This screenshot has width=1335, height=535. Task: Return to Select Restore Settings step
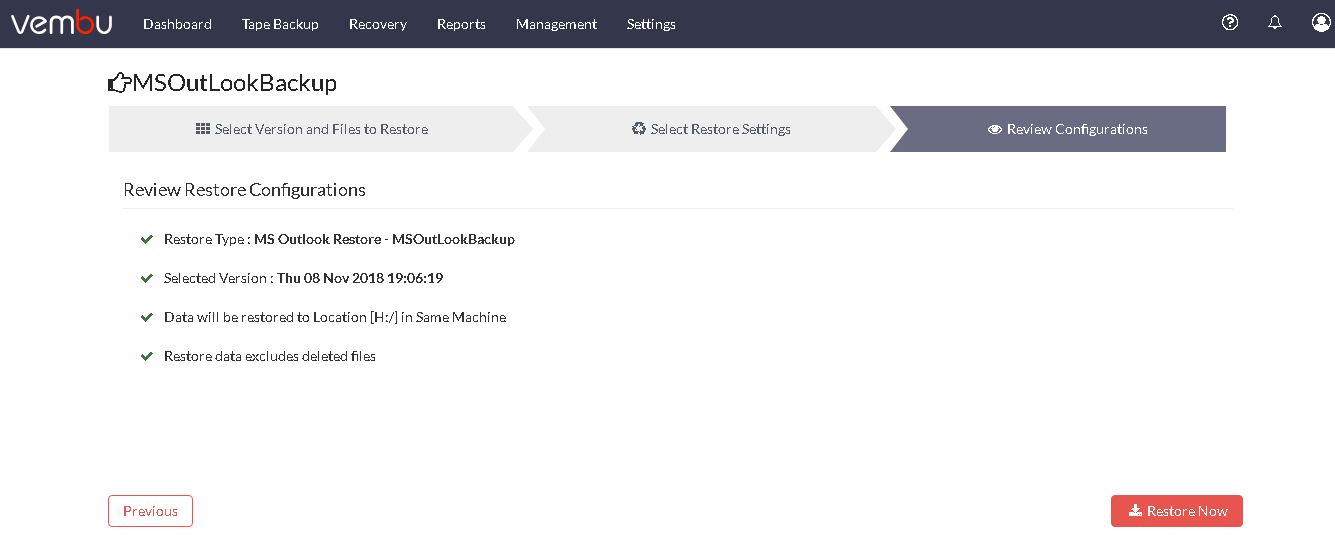pos(711,129)
